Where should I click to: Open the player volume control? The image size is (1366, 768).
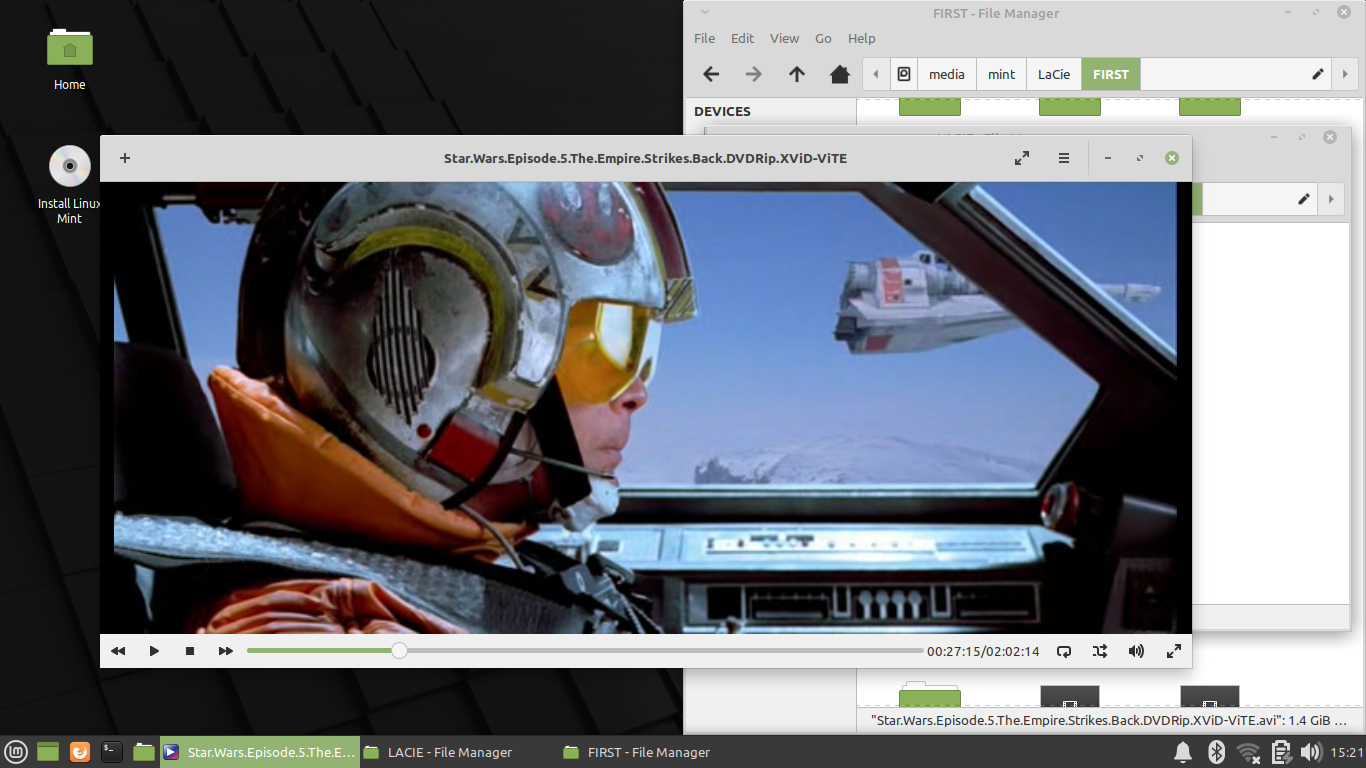click(x=1136, y=651)
